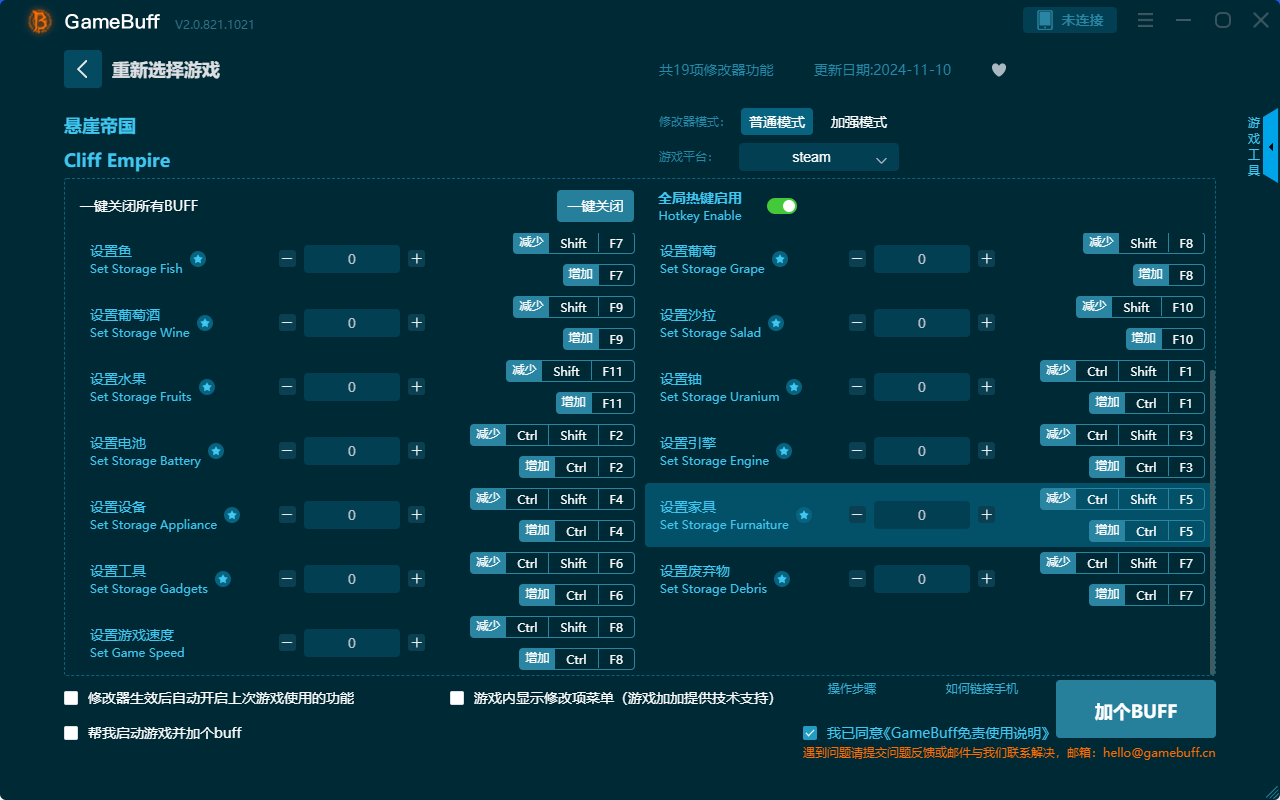Viewport: 1280px width, 800px height.
Task: Open the hamburger menu at top right
Action: click(1145, 20)
